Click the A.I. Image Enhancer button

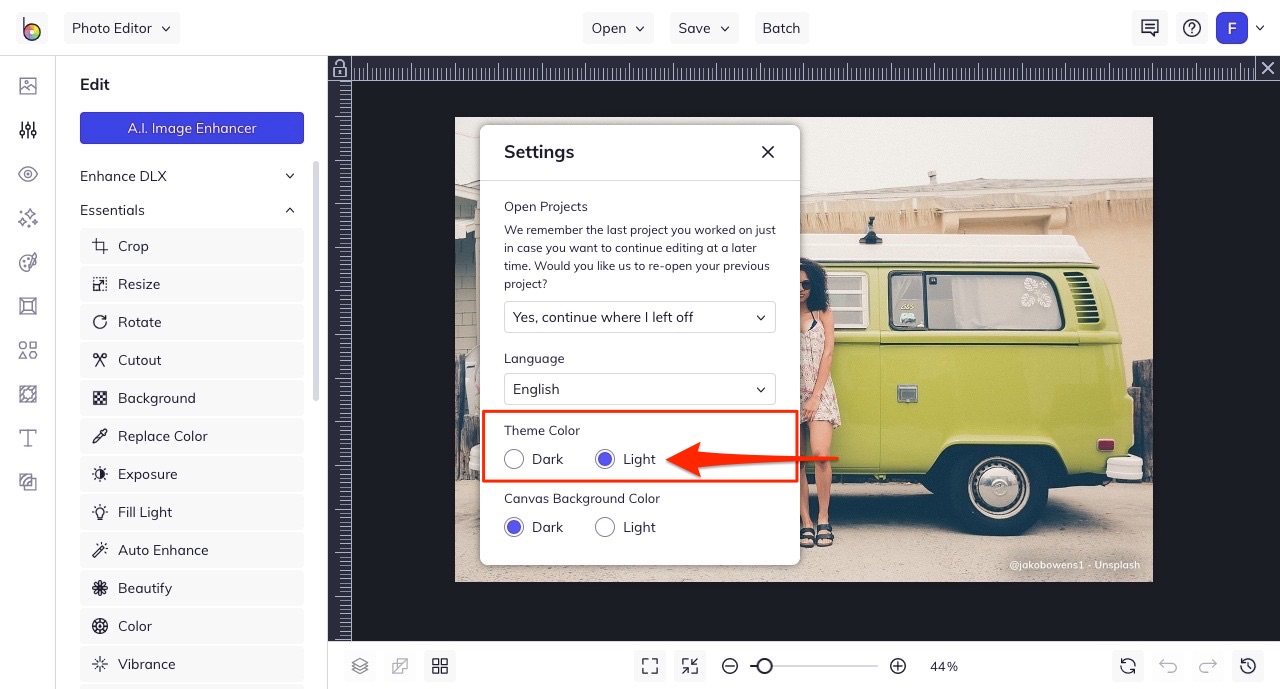[192, 128]
